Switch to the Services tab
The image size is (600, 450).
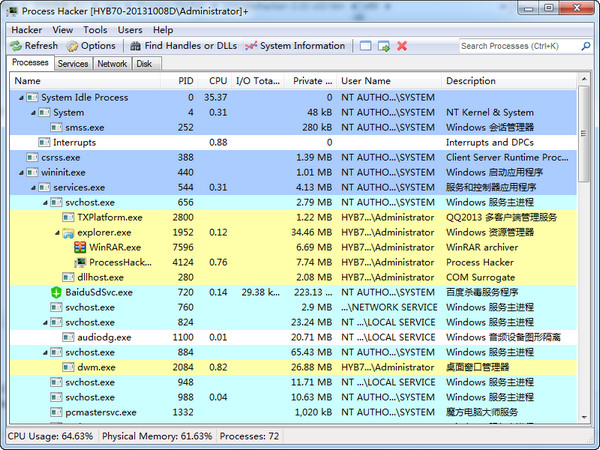[x=73, y=63]
